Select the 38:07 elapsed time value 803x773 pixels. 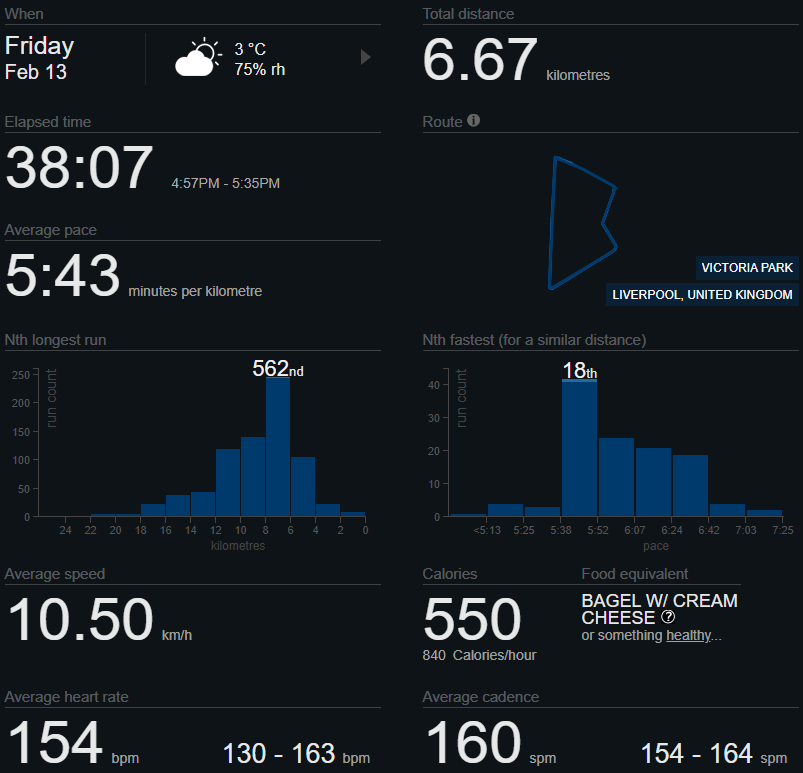coord(80,168)
